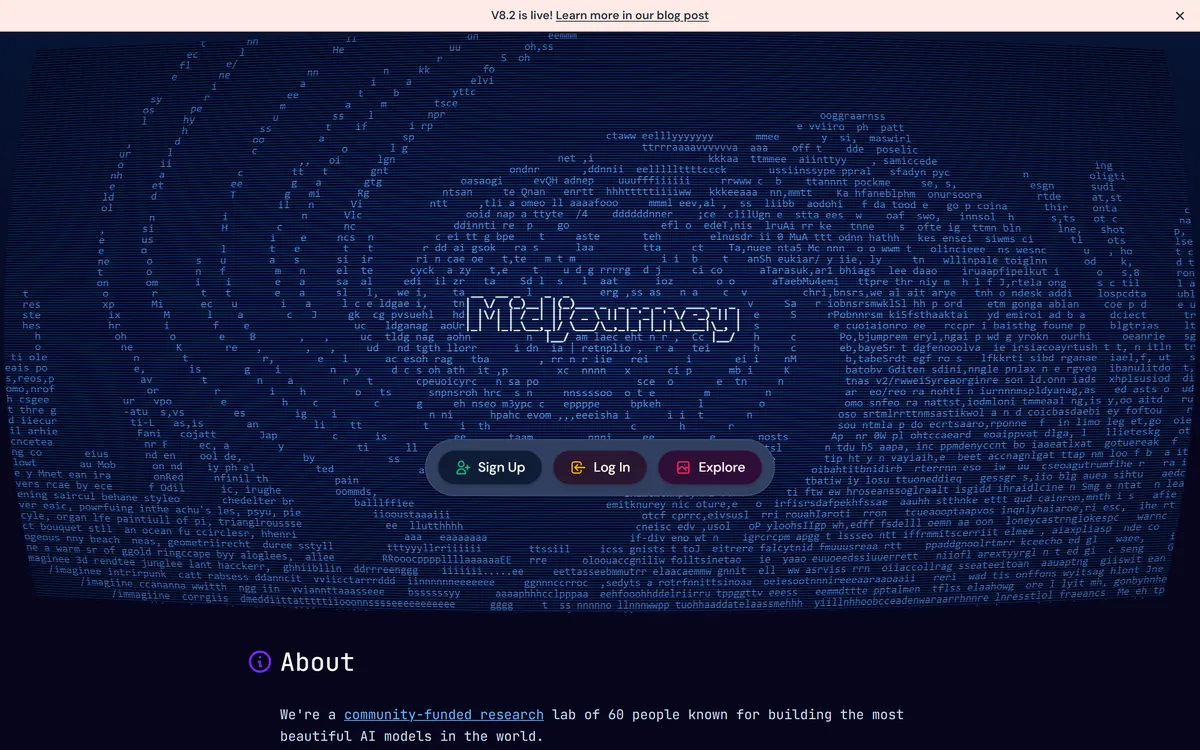Open the Explore button
1200x750 pixels.
[x=710, y=467]
